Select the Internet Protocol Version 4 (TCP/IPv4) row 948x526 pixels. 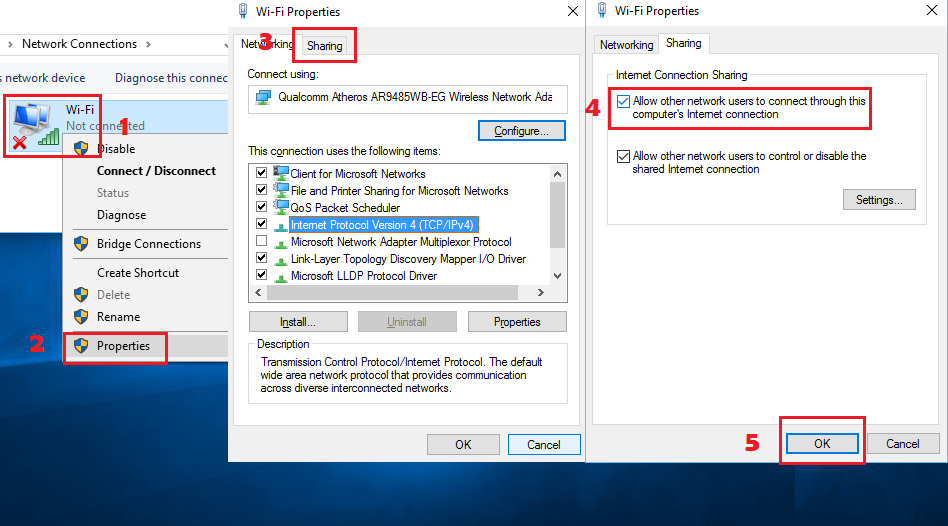coord(382,225)
